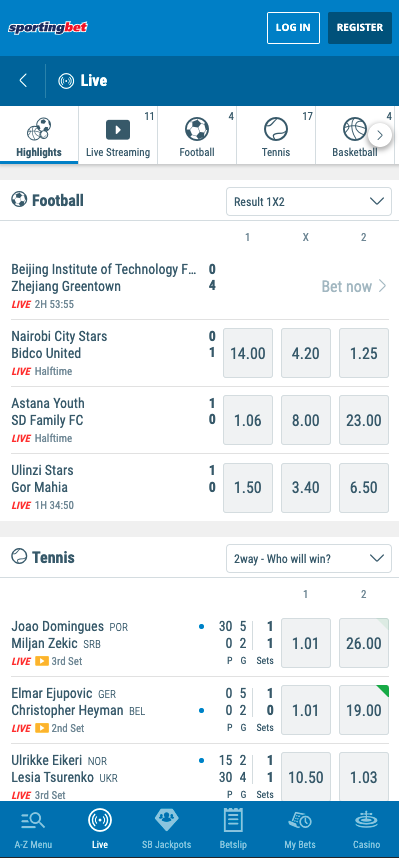Open the Result 1X2 market dropdown
This screenshot has height=858, width=399.
pos(309,201)
